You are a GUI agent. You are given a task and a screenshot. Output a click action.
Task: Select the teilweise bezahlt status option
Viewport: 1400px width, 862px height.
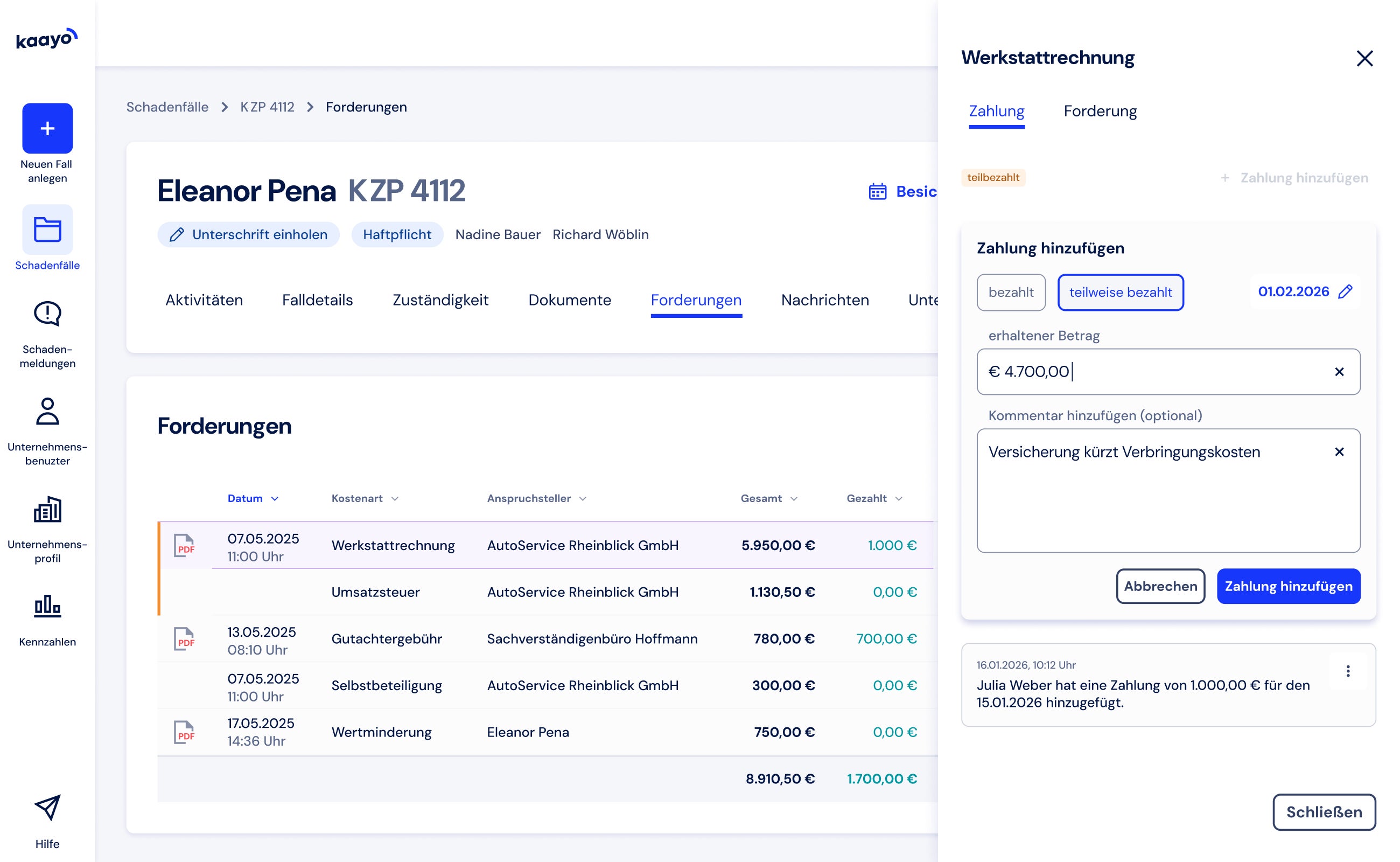[x=1120, y=293]
